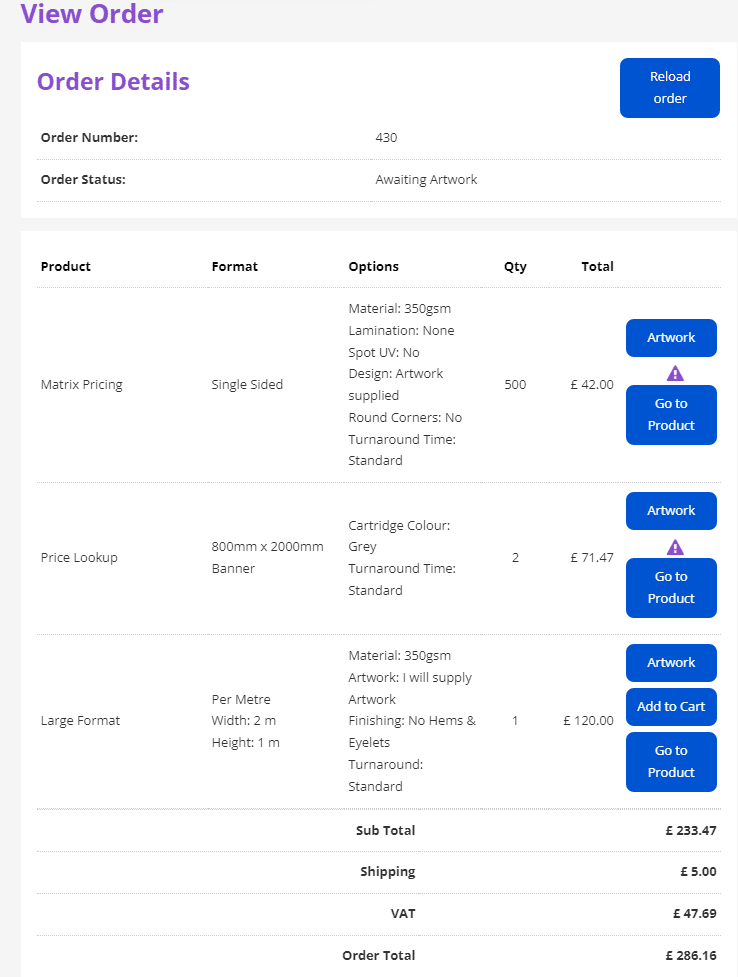Click the Order Details heading
738x977 pixels.
tap(113, 82)
